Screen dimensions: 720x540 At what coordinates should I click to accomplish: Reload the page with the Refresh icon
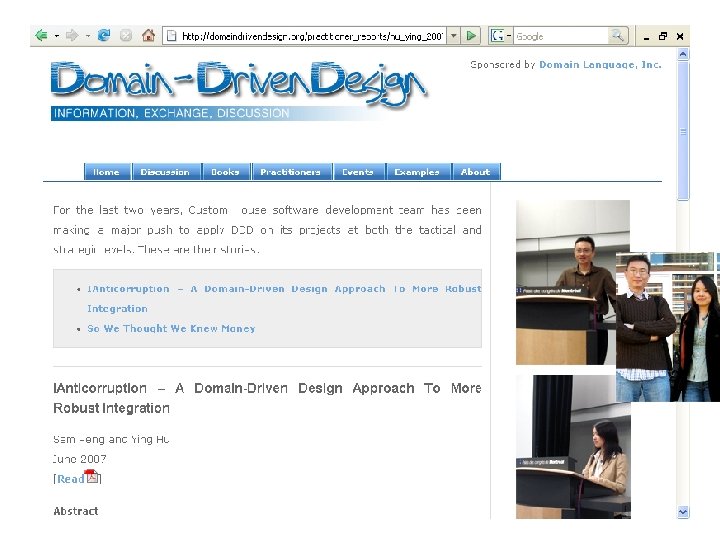[x=104, y=35]
